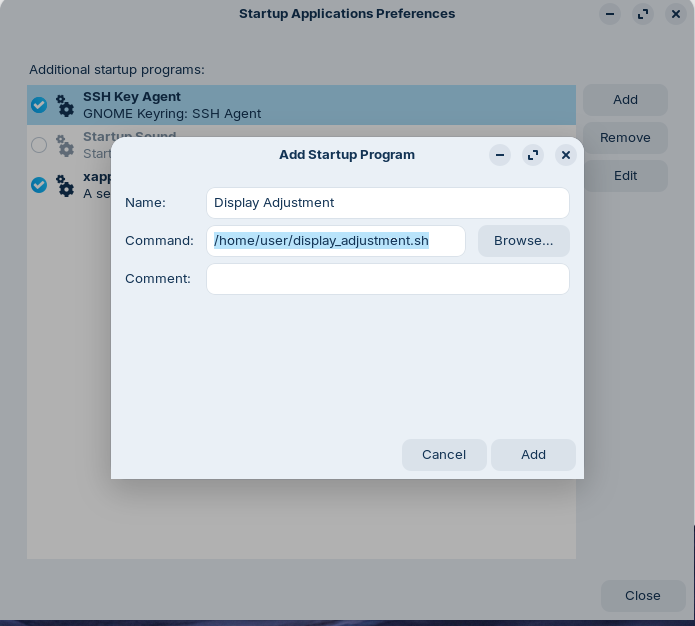Enable the Startup Sound checkbox

tap(39, 145)
